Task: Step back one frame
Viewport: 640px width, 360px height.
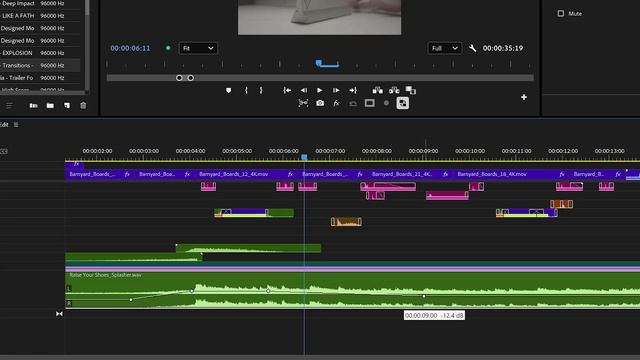Action: pos(304,90)
